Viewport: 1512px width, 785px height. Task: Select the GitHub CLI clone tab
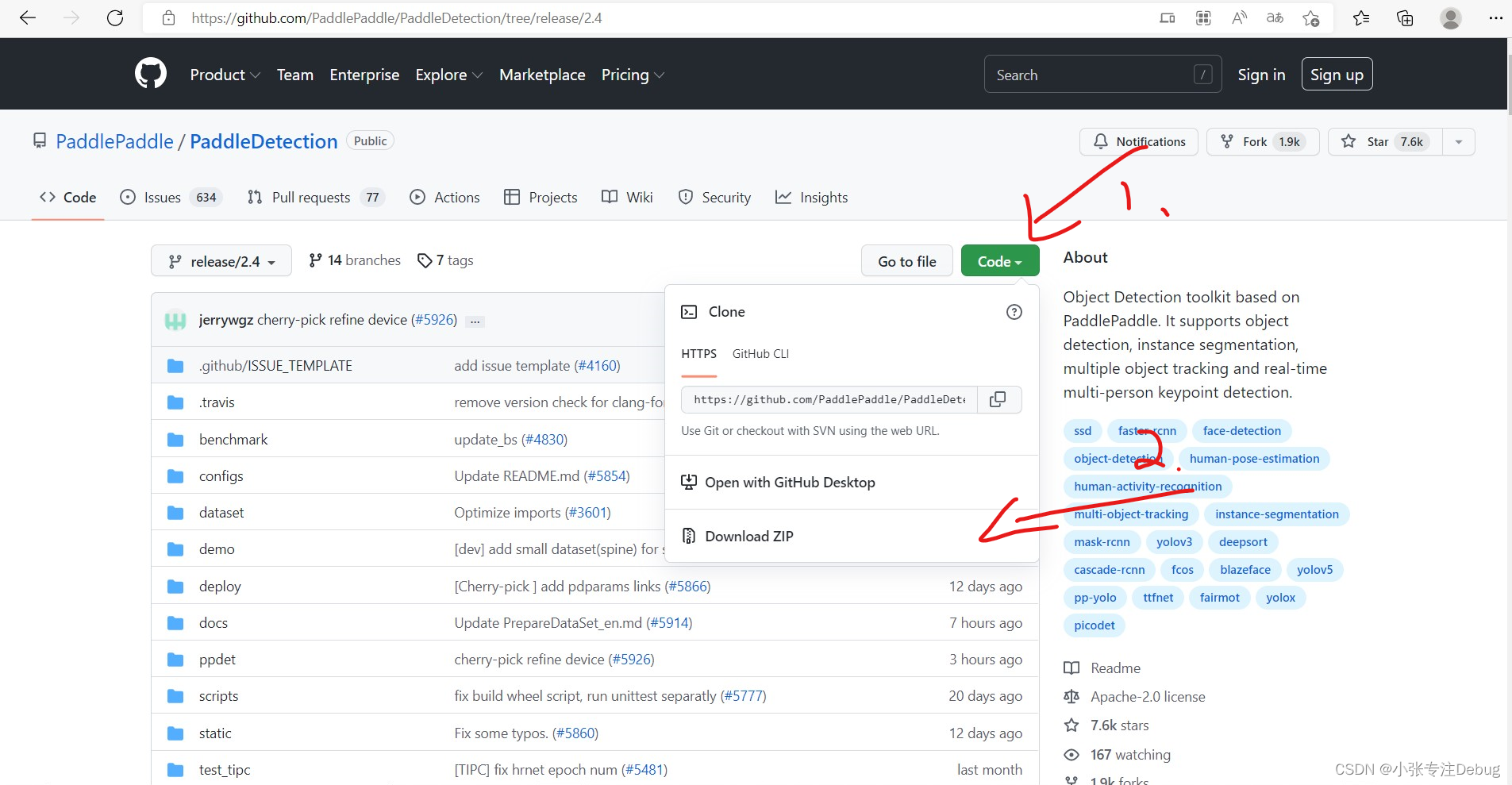[x=760, y=354]
